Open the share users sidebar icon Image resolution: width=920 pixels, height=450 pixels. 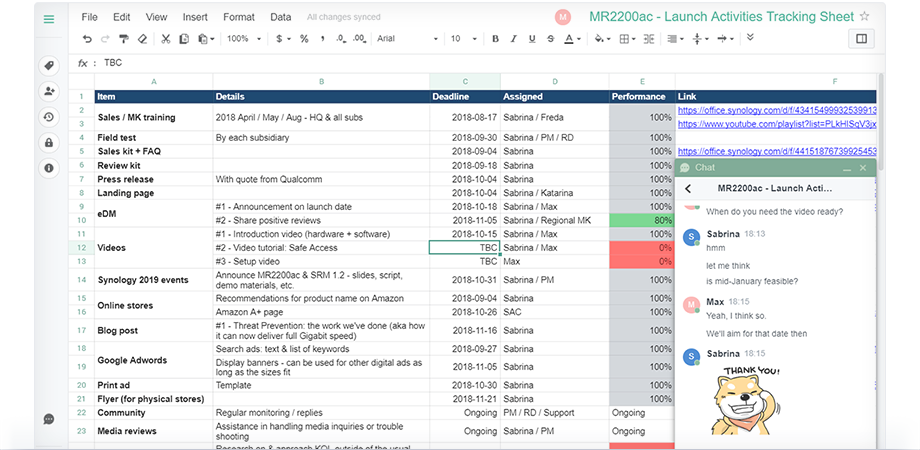pos(49,91)
